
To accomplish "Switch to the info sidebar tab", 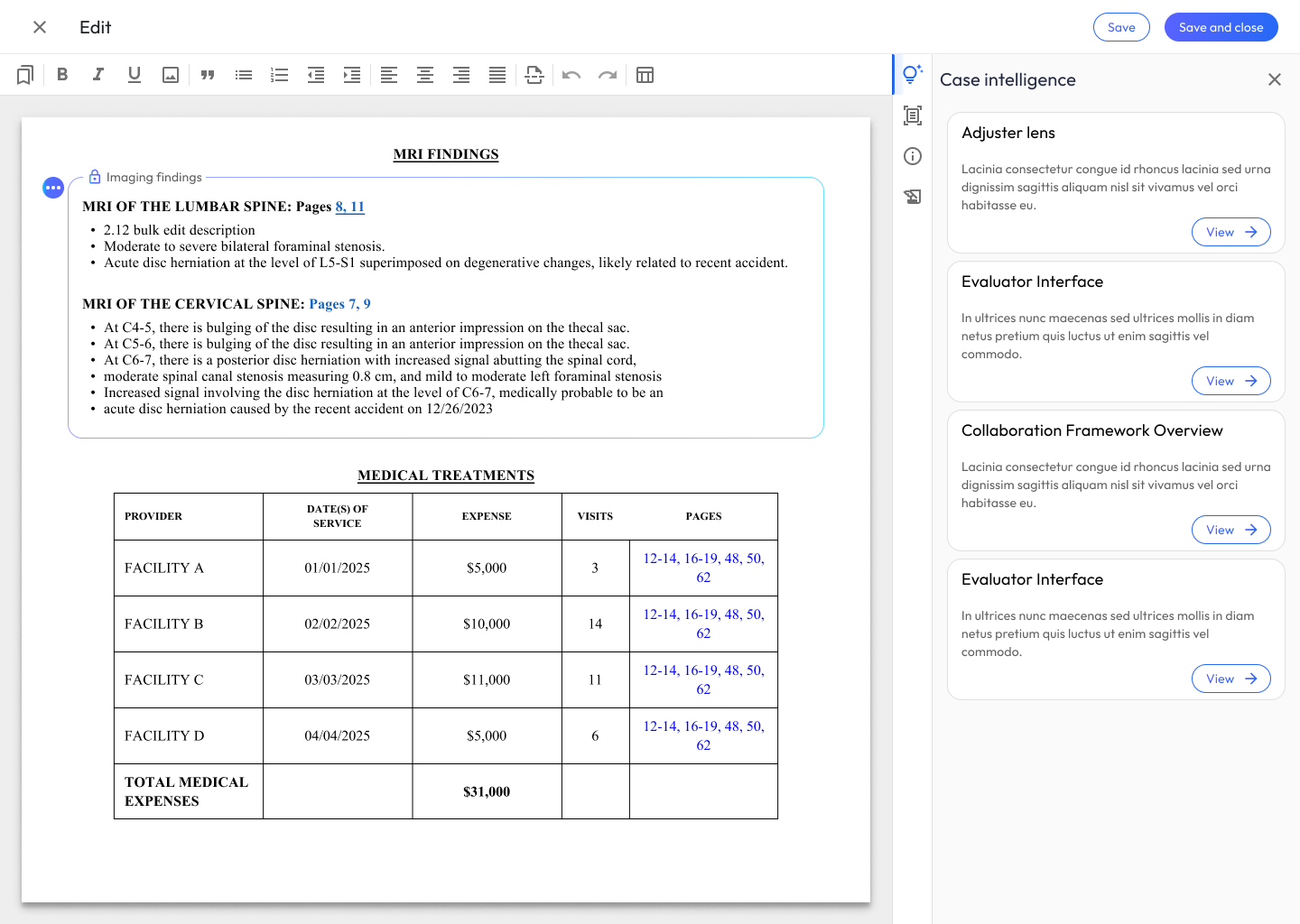I will (x=913, y=156).
